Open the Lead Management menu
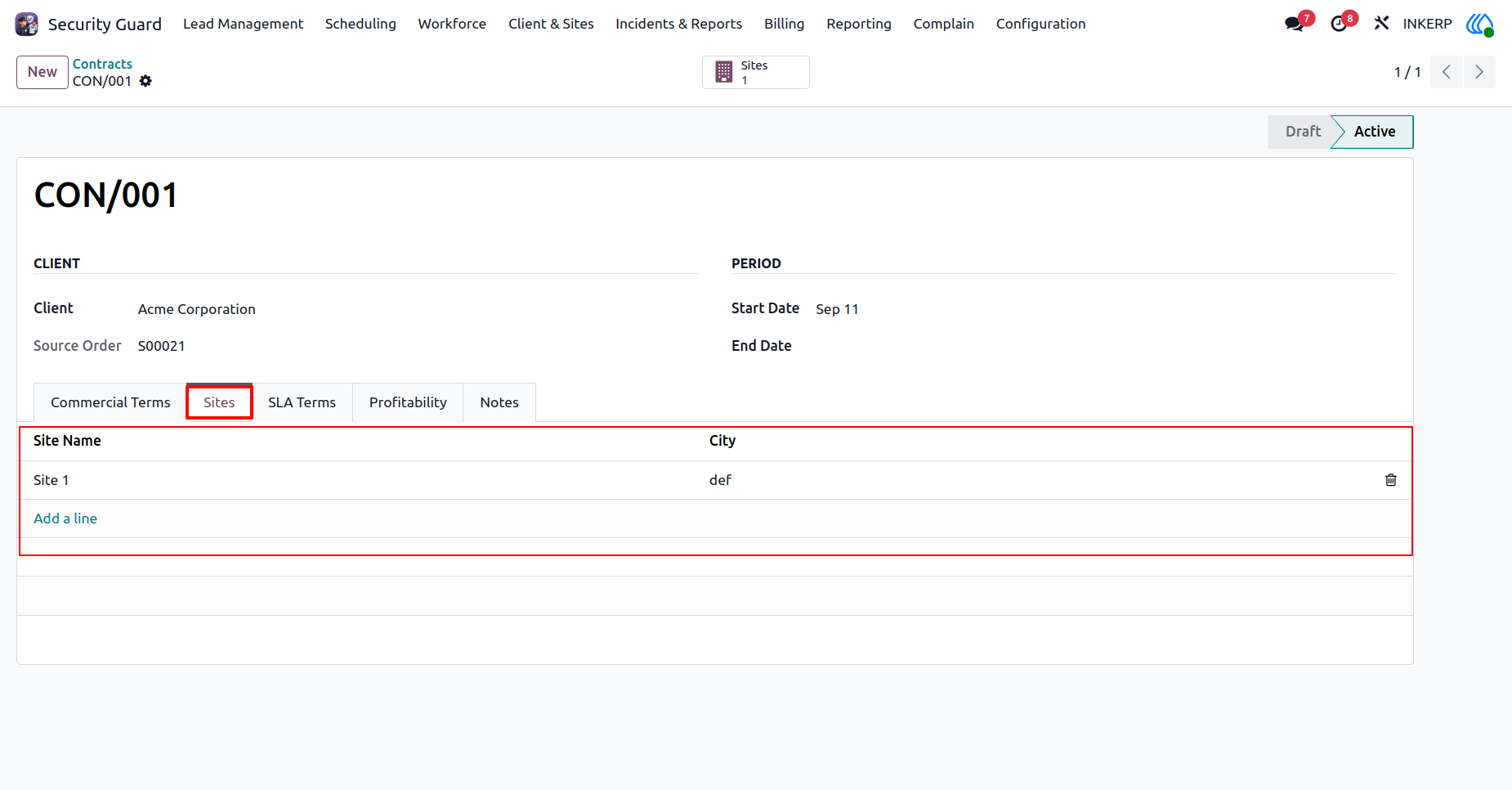The height and width of the screenshot is (790, 1512). (x=243, y=24)
